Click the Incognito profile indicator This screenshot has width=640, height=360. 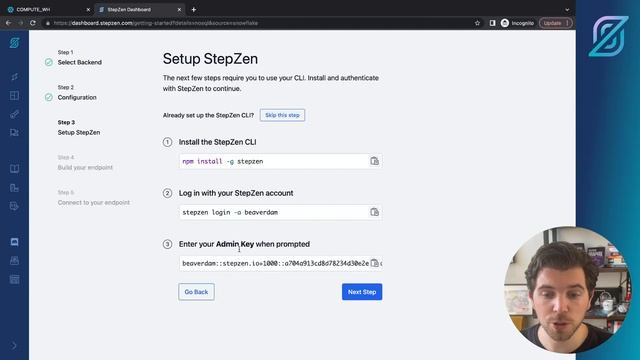tap(517, 23)
